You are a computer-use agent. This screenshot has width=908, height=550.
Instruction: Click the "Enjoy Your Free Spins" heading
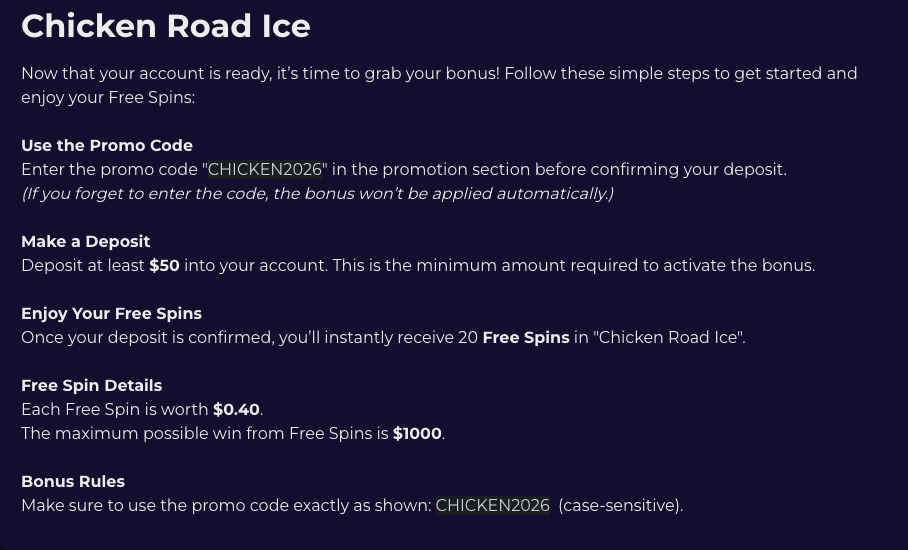(111, 314)
